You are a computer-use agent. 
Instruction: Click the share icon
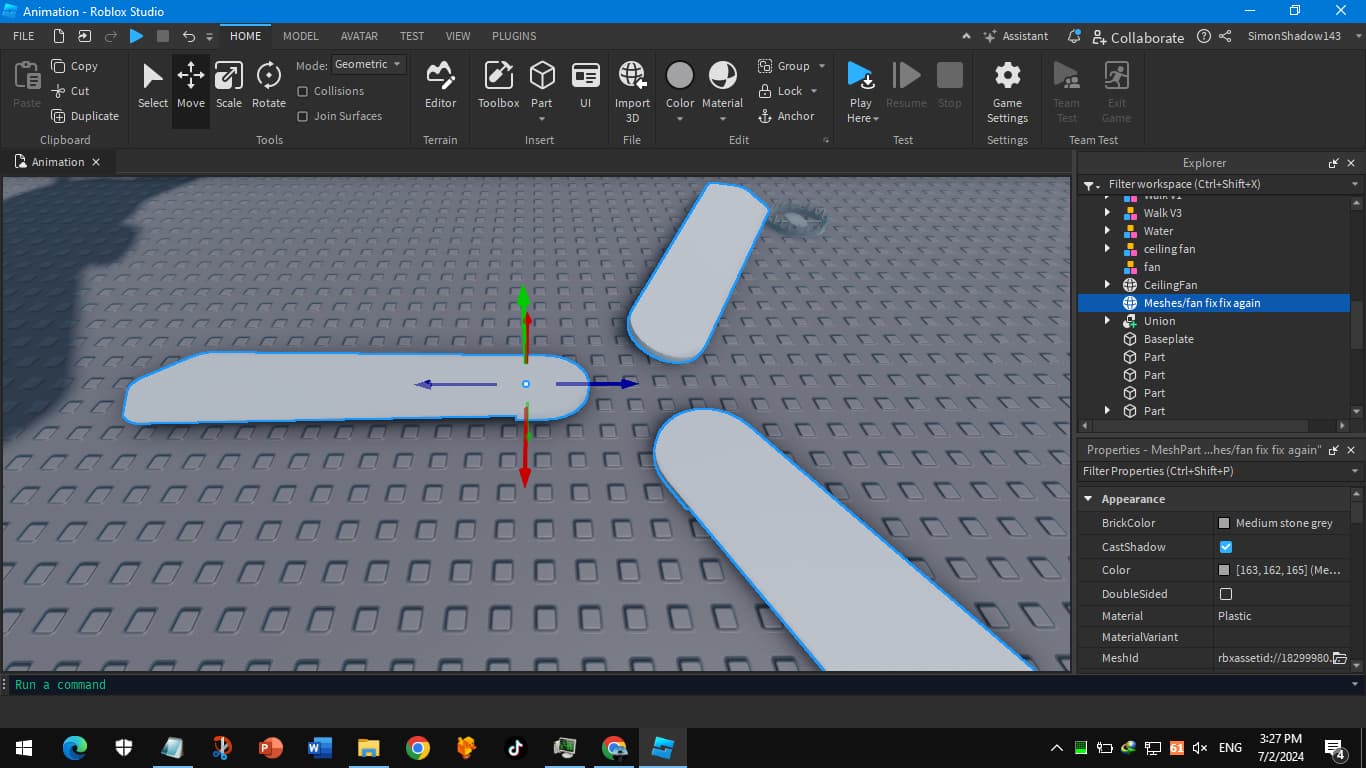[x=1225, y=36]
